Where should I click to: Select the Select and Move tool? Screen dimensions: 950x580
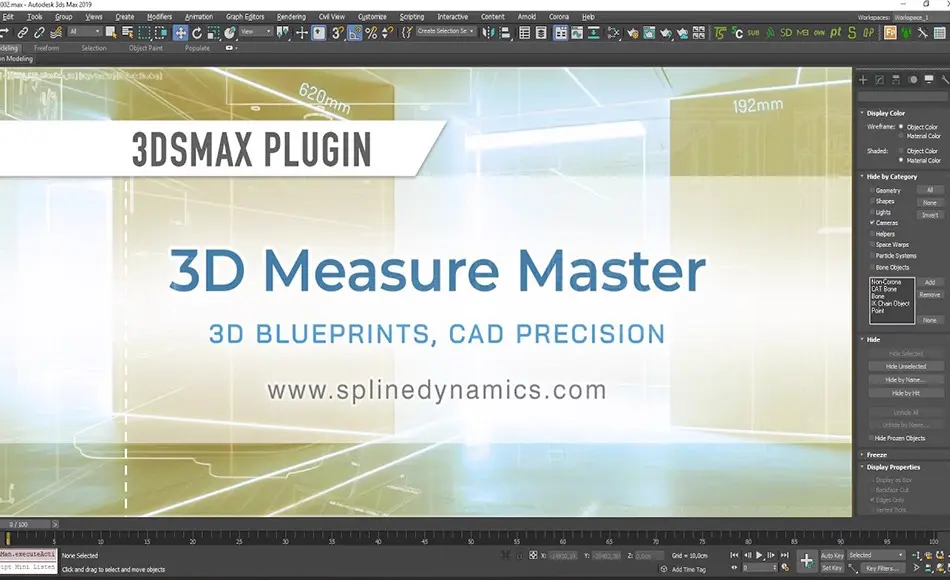tap(181, 33)
